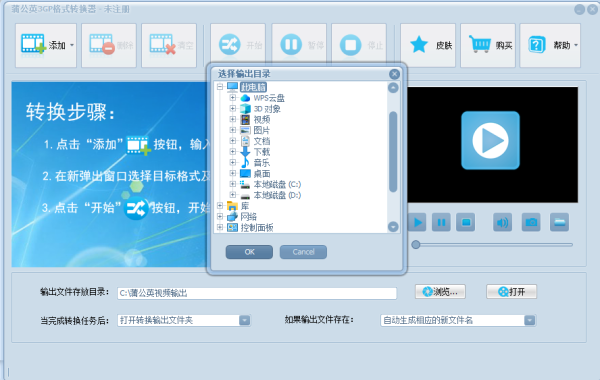Click the play button beside the pause control

click(x=417, y=222)
